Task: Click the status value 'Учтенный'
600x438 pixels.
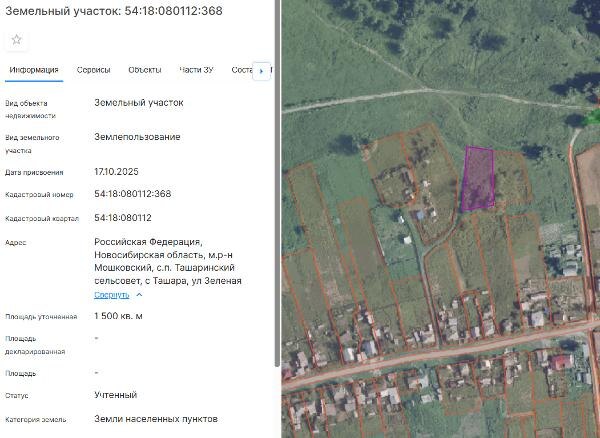Action: pyautogui.click(x=116, y=395)
